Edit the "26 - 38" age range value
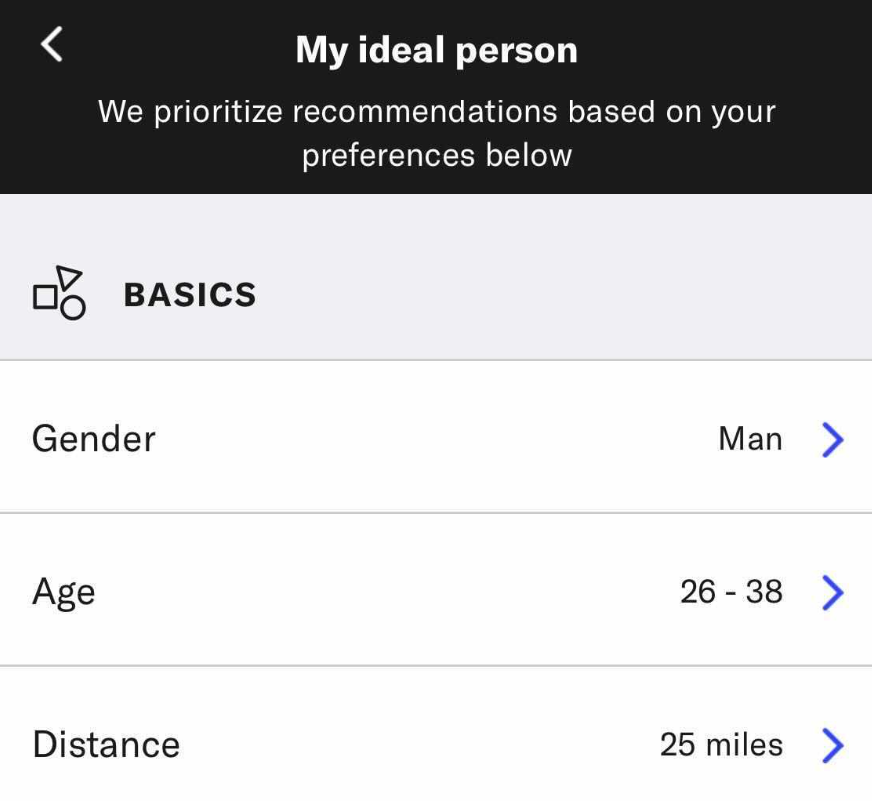 [731, 591]
